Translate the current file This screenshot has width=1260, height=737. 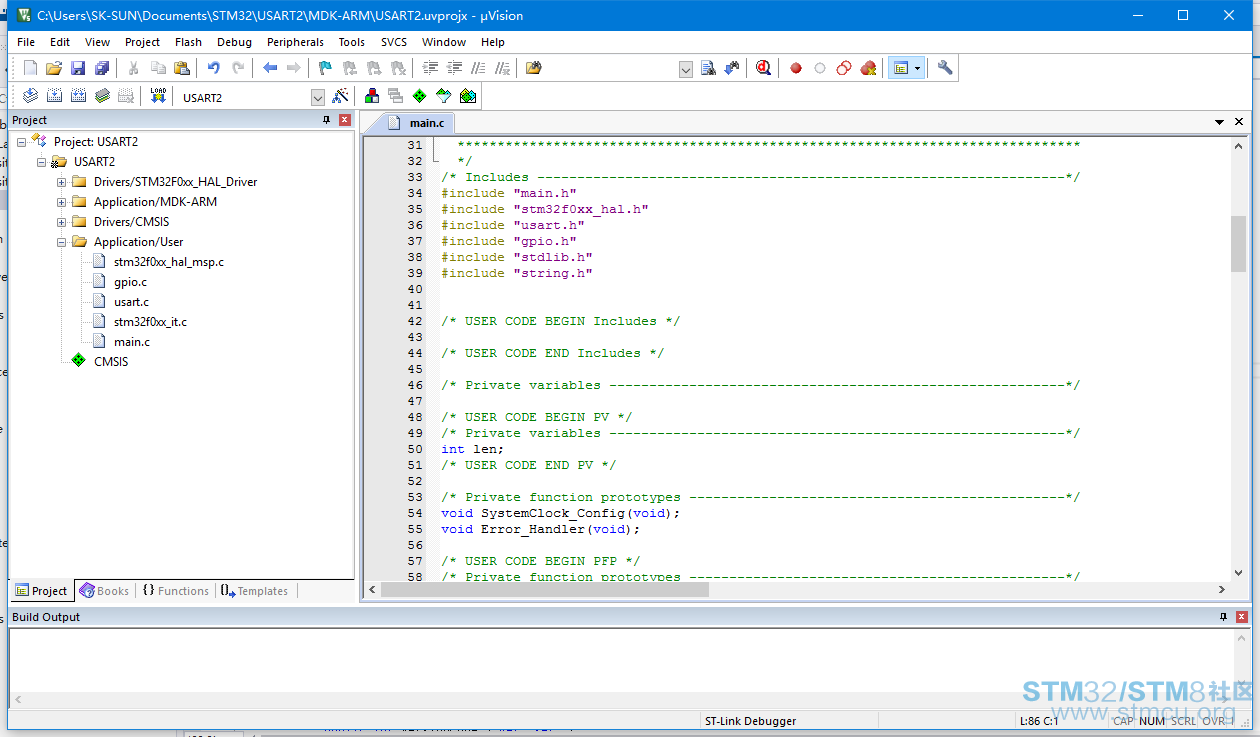(30, 96)
